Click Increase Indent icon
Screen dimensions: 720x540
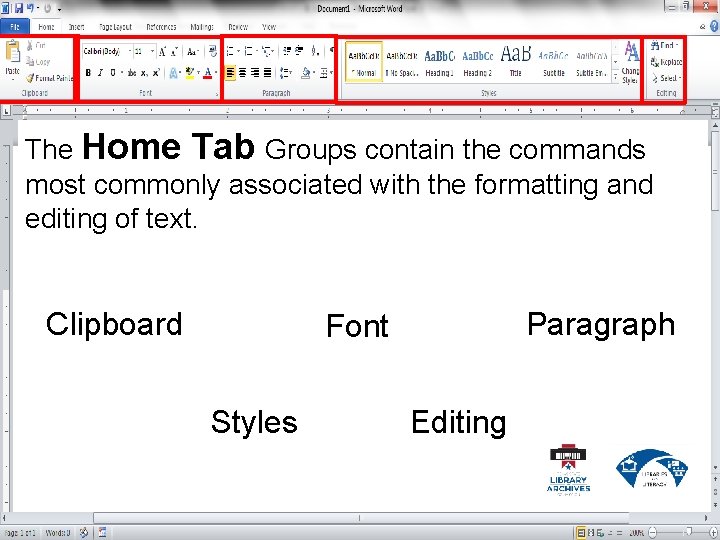click(x=299, y=51)
